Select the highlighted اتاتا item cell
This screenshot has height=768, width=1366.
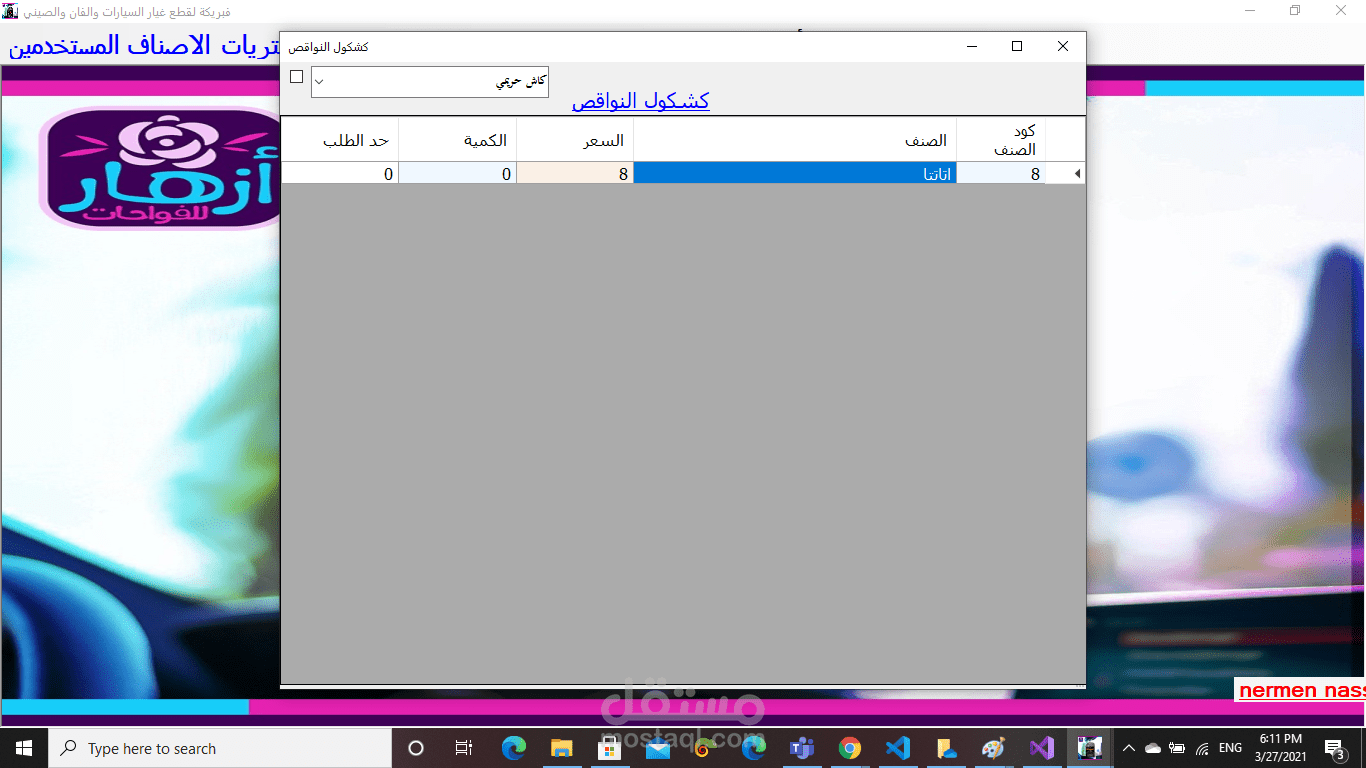pyautogui.click(x=795, y=174)
